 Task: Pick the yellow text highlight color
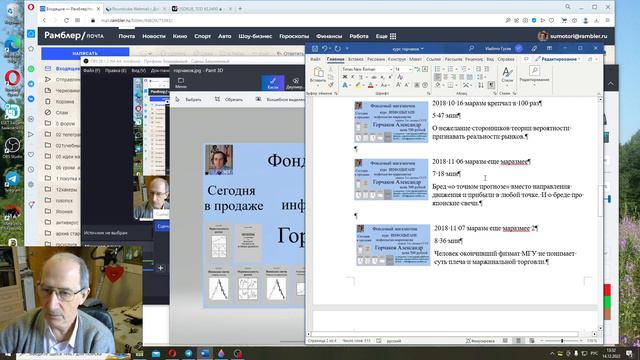[x=358, y=84]
